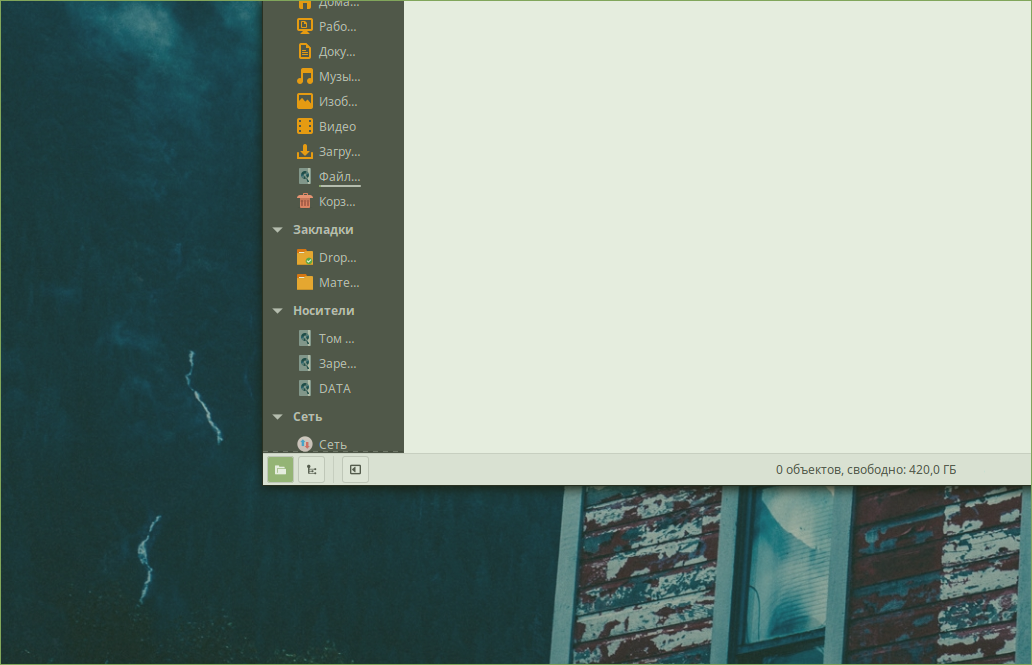Open the Drop... bookmark folder icon
The height and width of the screenshot is (665, 1032).
305,257
